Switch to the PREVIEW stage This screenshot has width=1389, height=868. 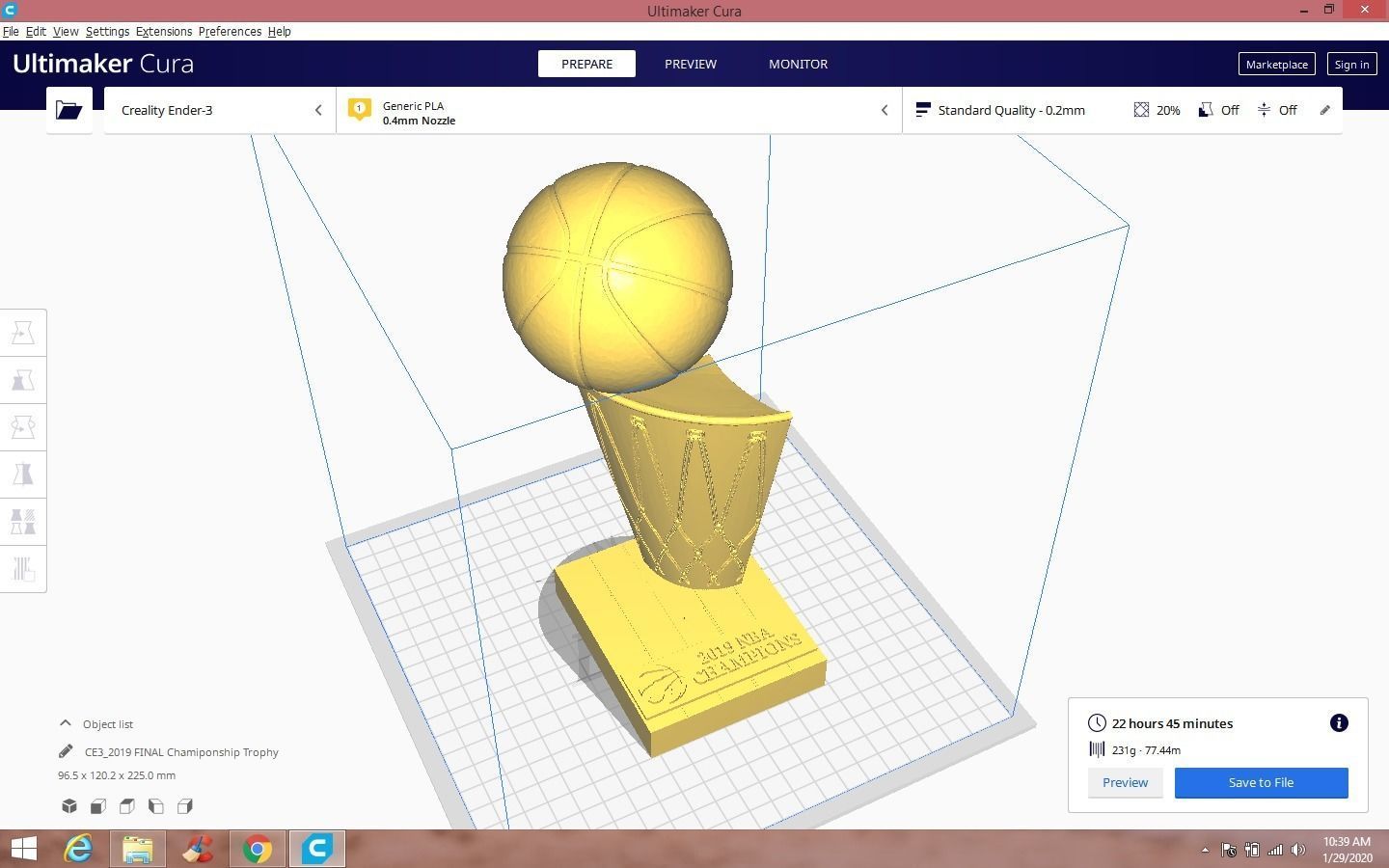point(691,64)
